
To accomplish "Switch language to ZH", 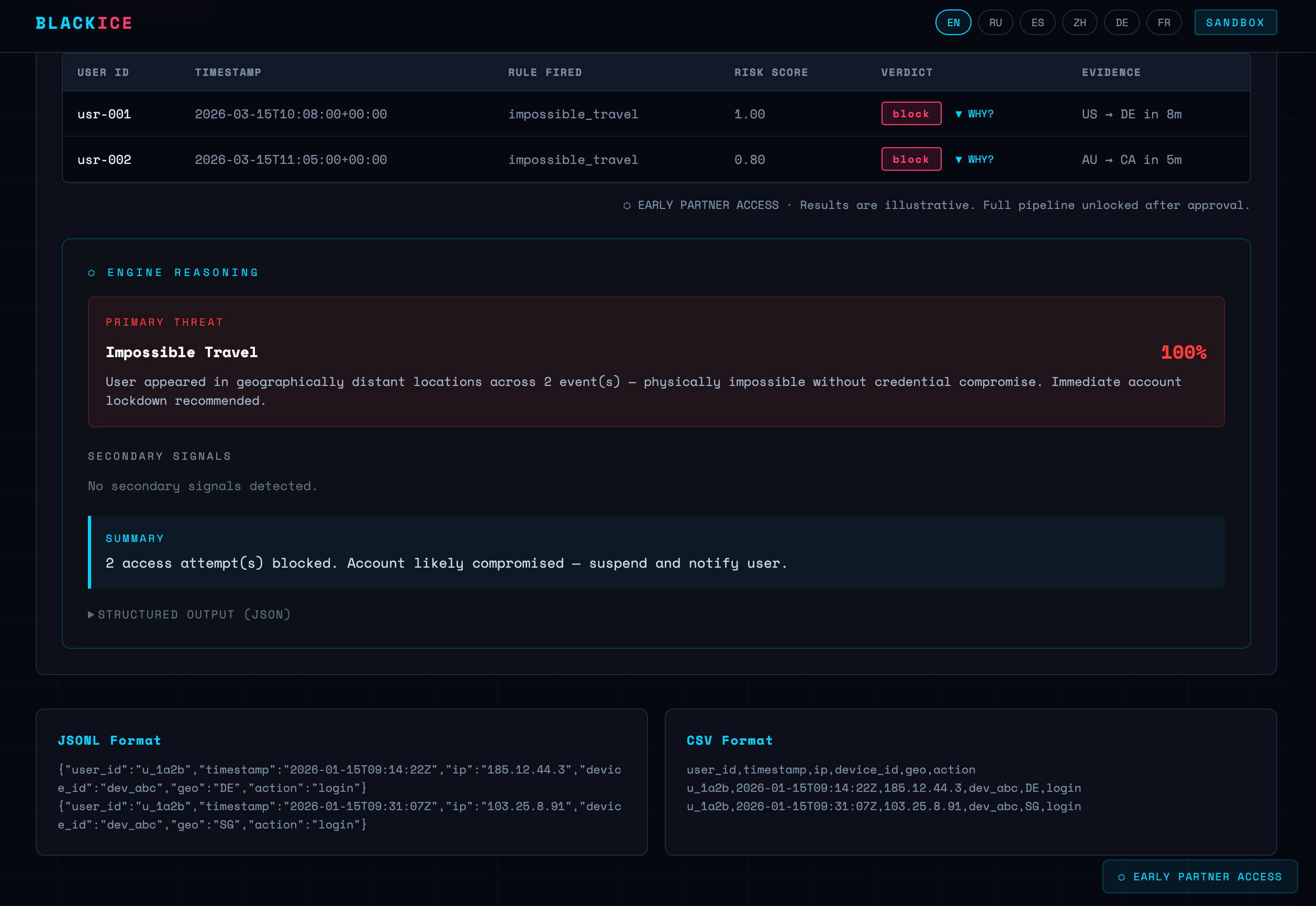I will pyautogui.click(x=1079, y=23).
